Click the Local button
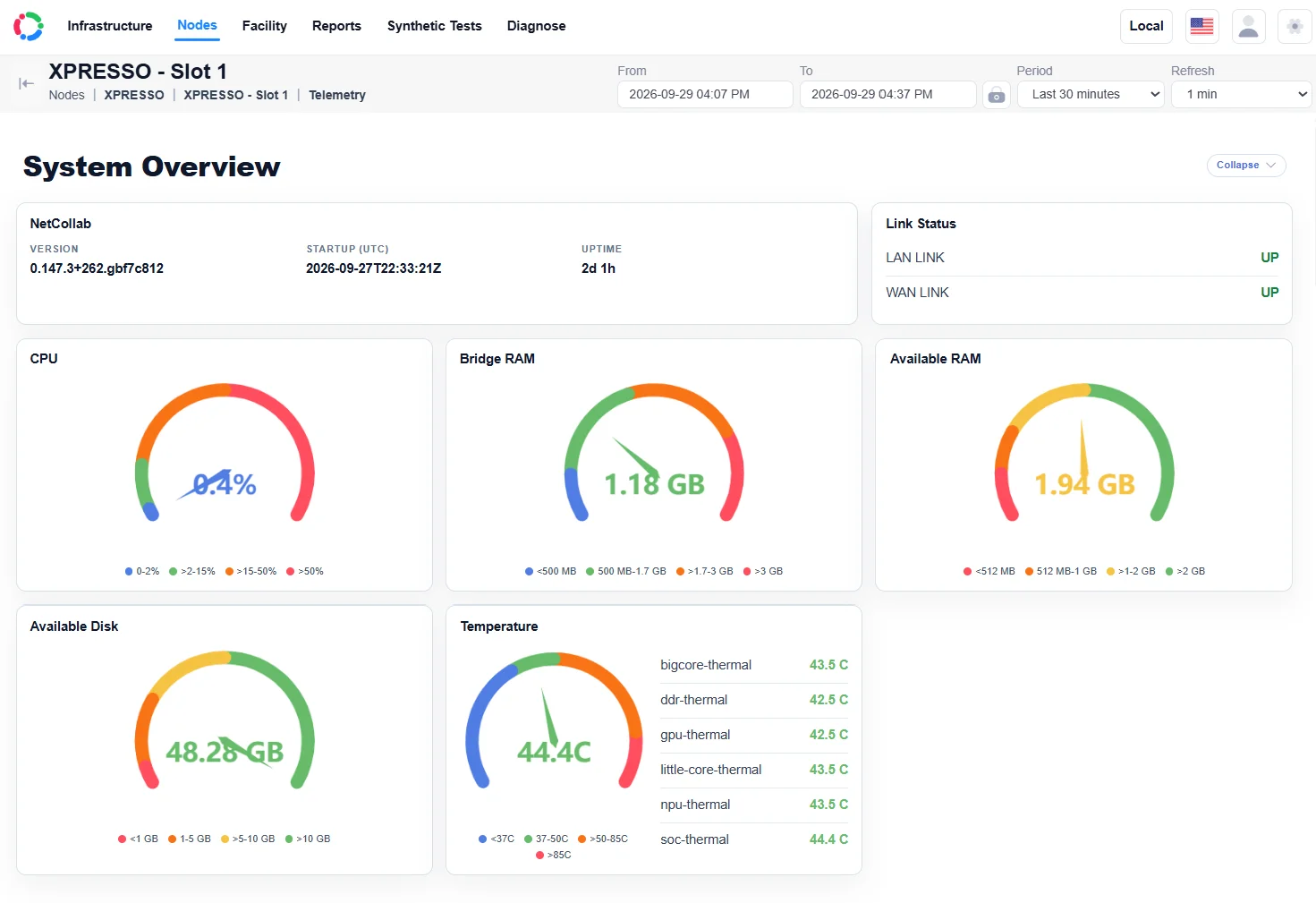The width and height of the screenshot is (1316, 903). pyautogui.click(x=1146, y=26)
